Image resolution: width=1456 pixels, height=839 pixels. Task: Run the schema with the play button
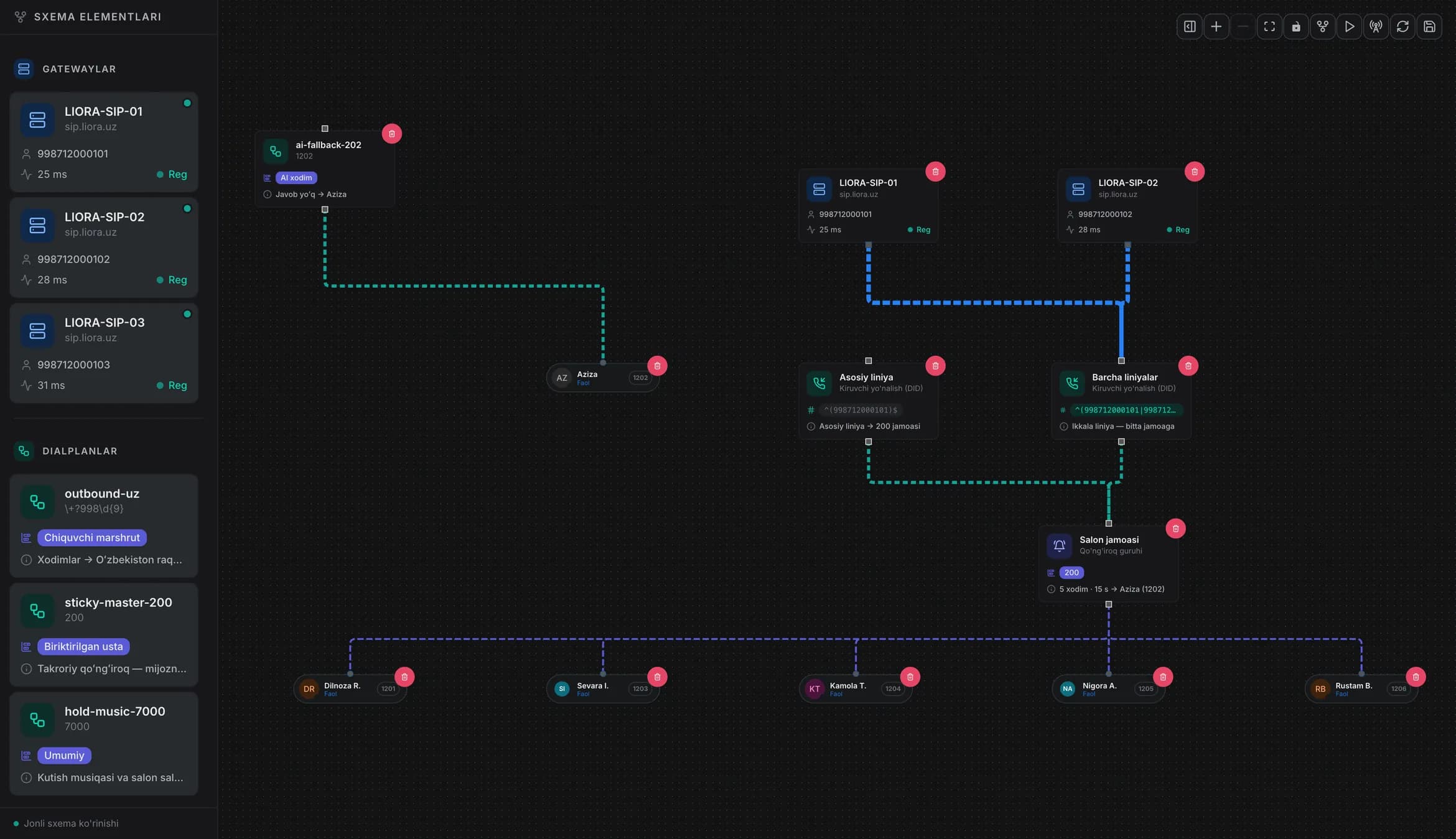coord(1350,27)
